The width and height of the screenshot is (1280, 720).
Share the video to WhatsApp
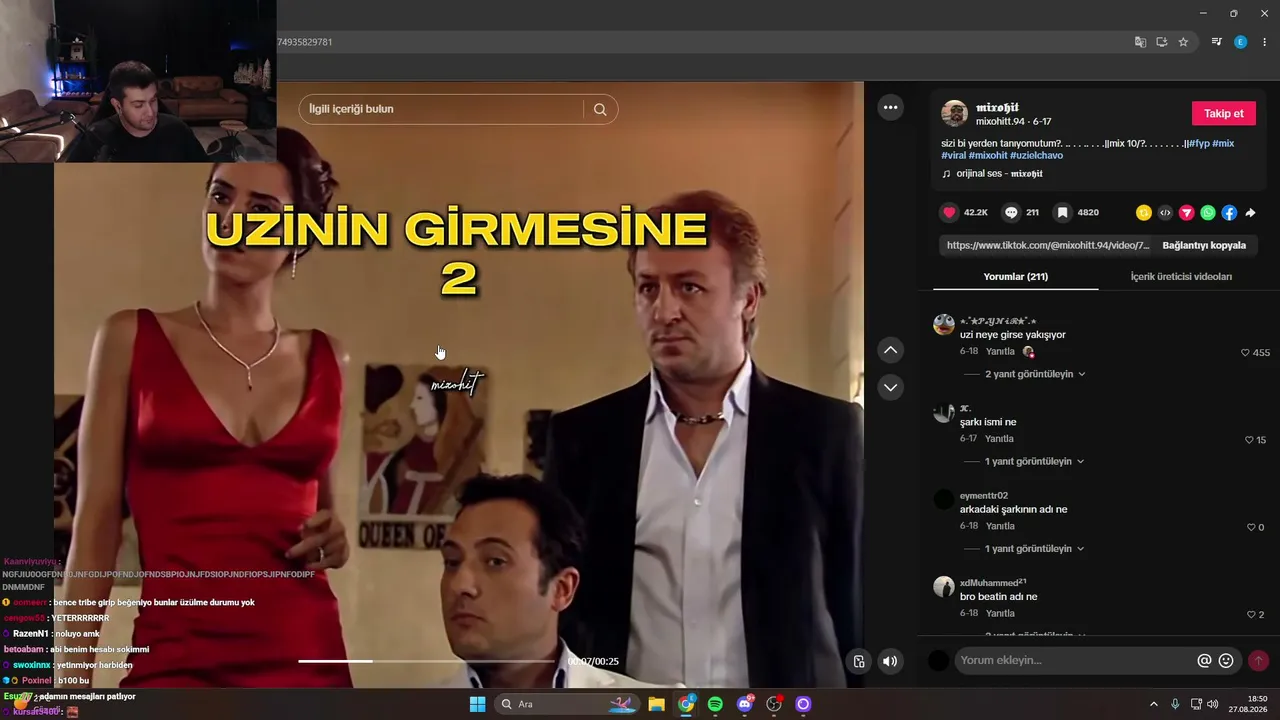coord(1208,213)
